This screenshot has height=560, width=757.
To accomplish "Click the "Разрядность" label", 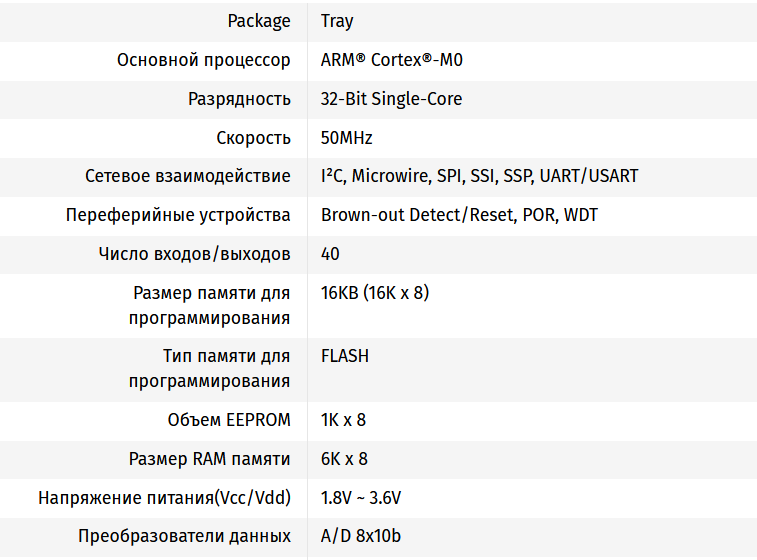I will coord(239,99).
